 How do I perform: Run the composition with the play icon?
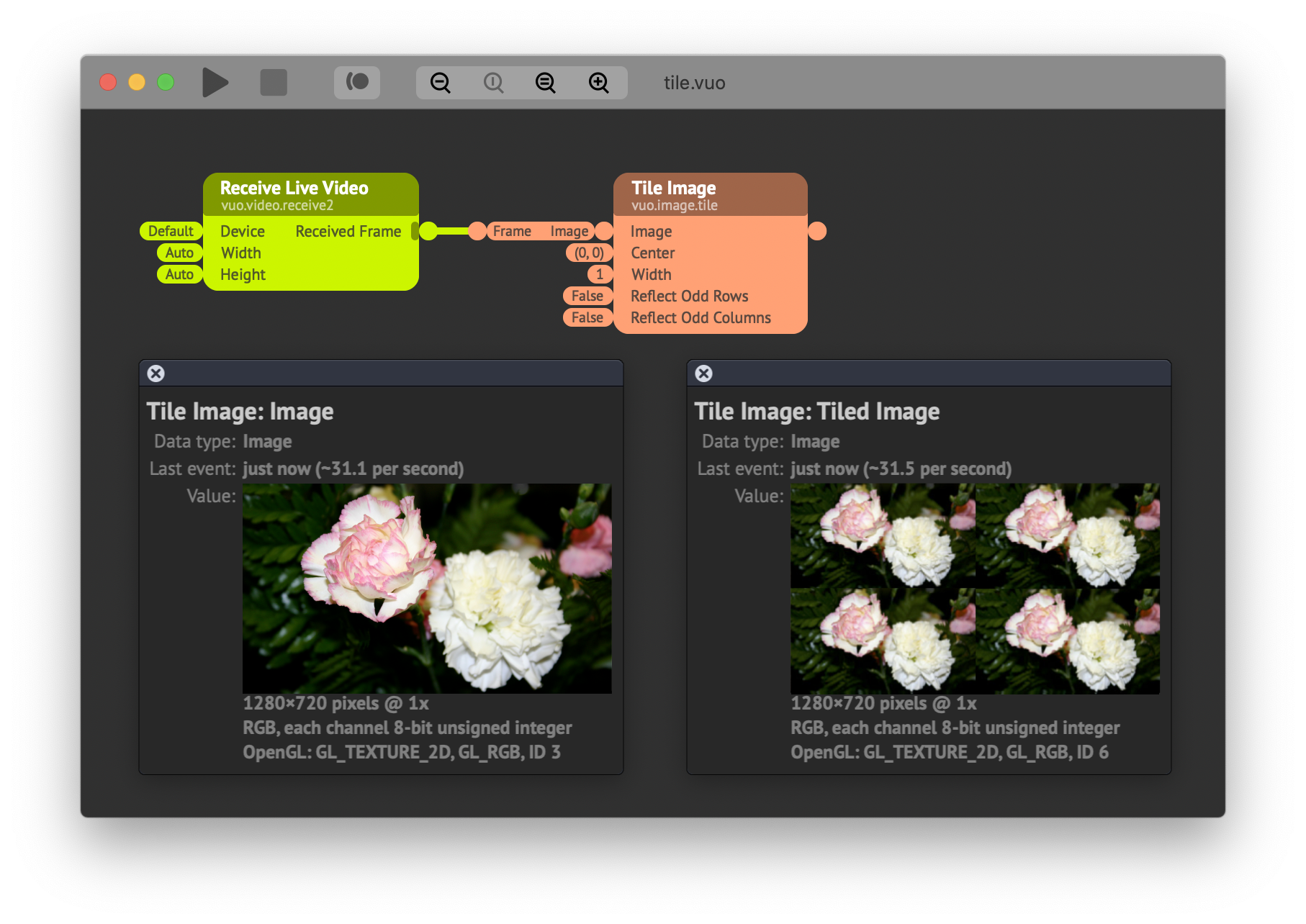[215, 82]
